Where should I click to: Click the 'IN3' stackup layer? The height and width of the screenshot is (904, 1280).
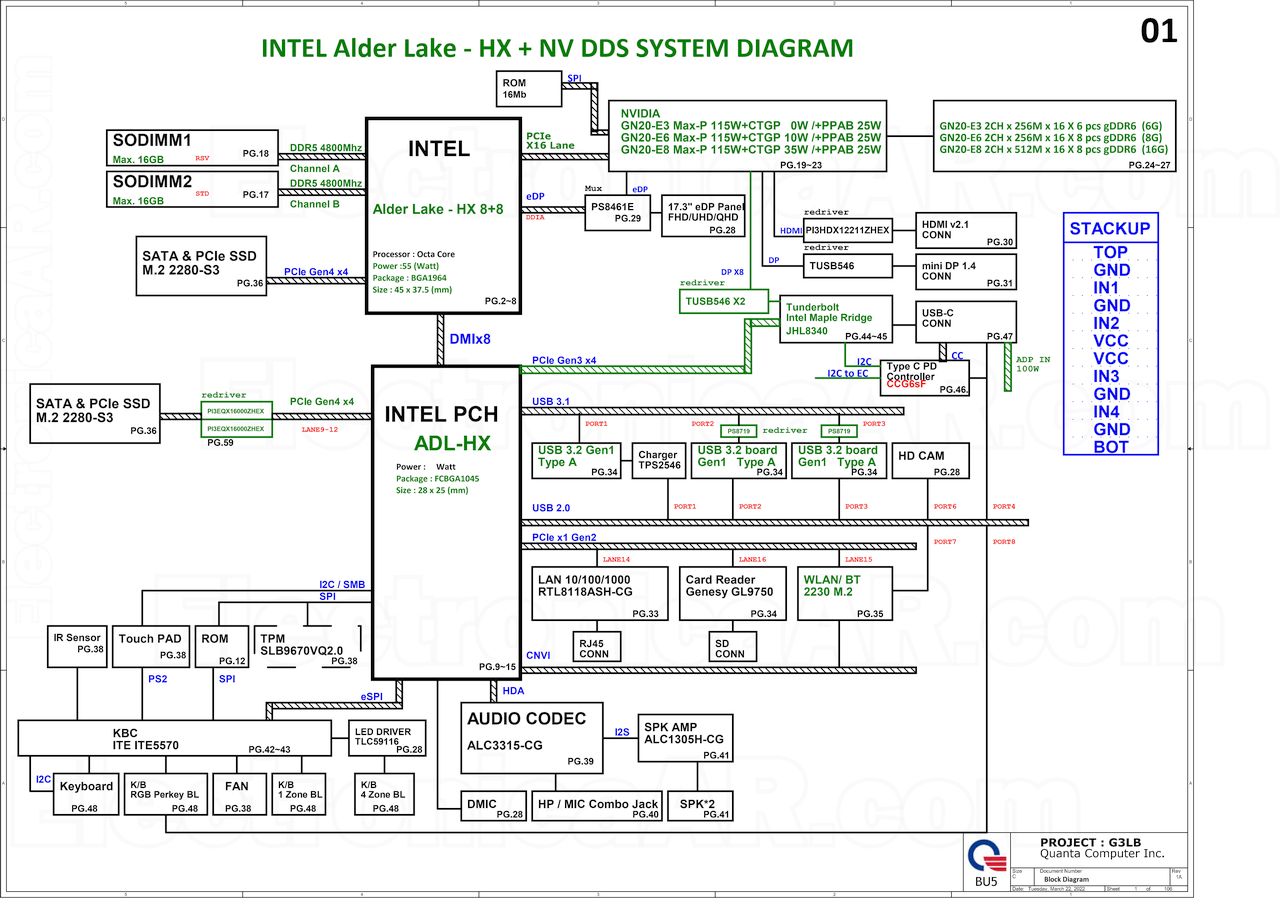(x=1106, y=376)
